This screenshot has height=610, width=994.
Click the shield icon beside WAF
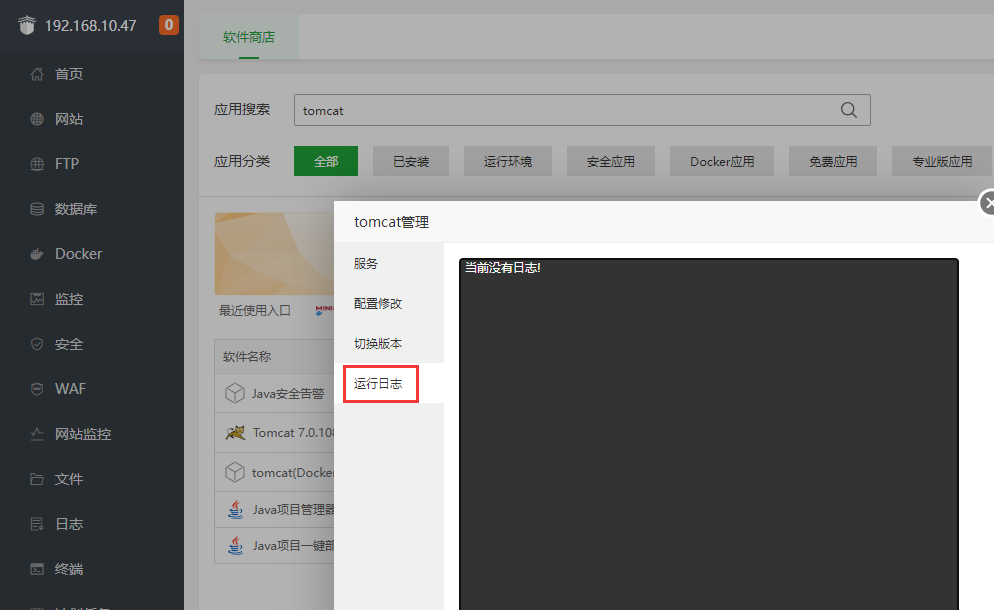pos(37,389)
